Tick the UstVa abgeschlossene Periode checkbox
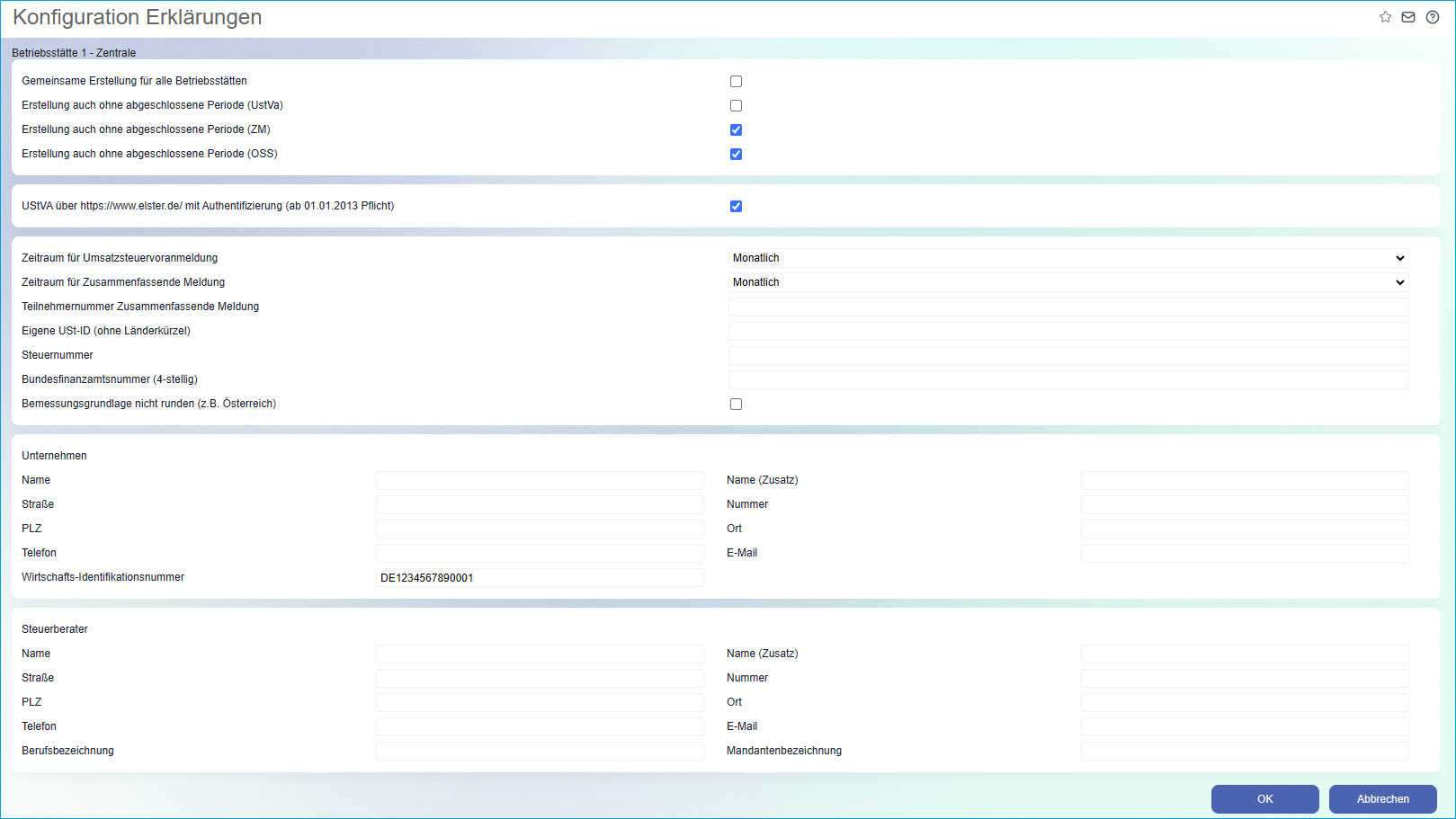 [x=736, y=105]
